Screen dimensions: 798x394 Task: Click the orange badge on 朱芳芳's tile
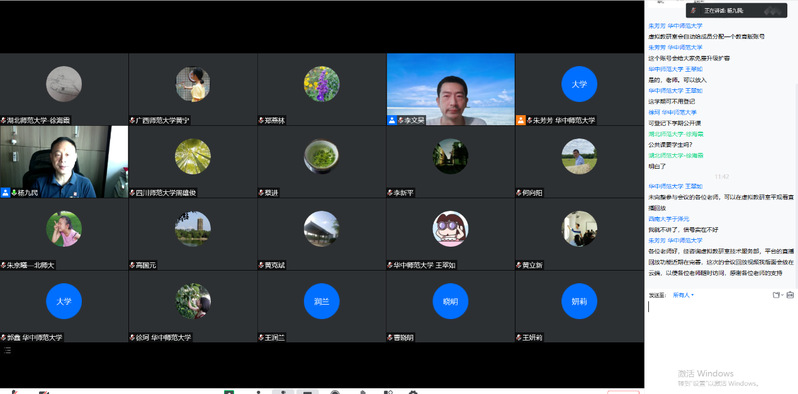pyautogui.click(x=521, y=121)
